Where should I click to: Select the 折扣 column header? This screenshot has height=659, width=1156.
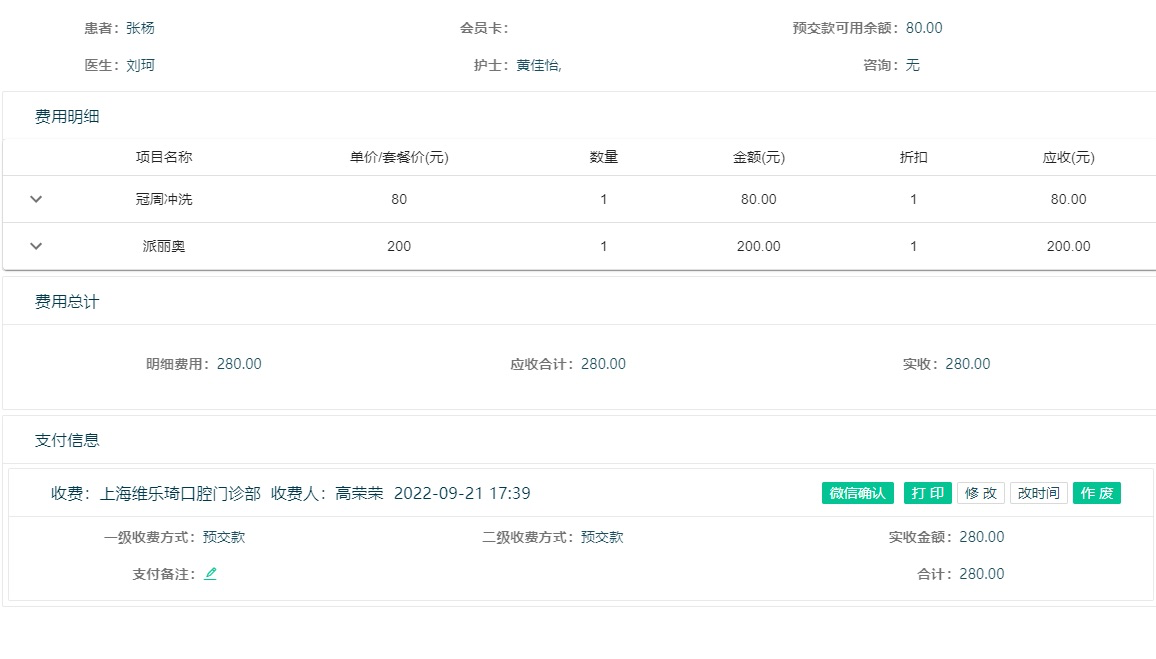pos(913,157)
